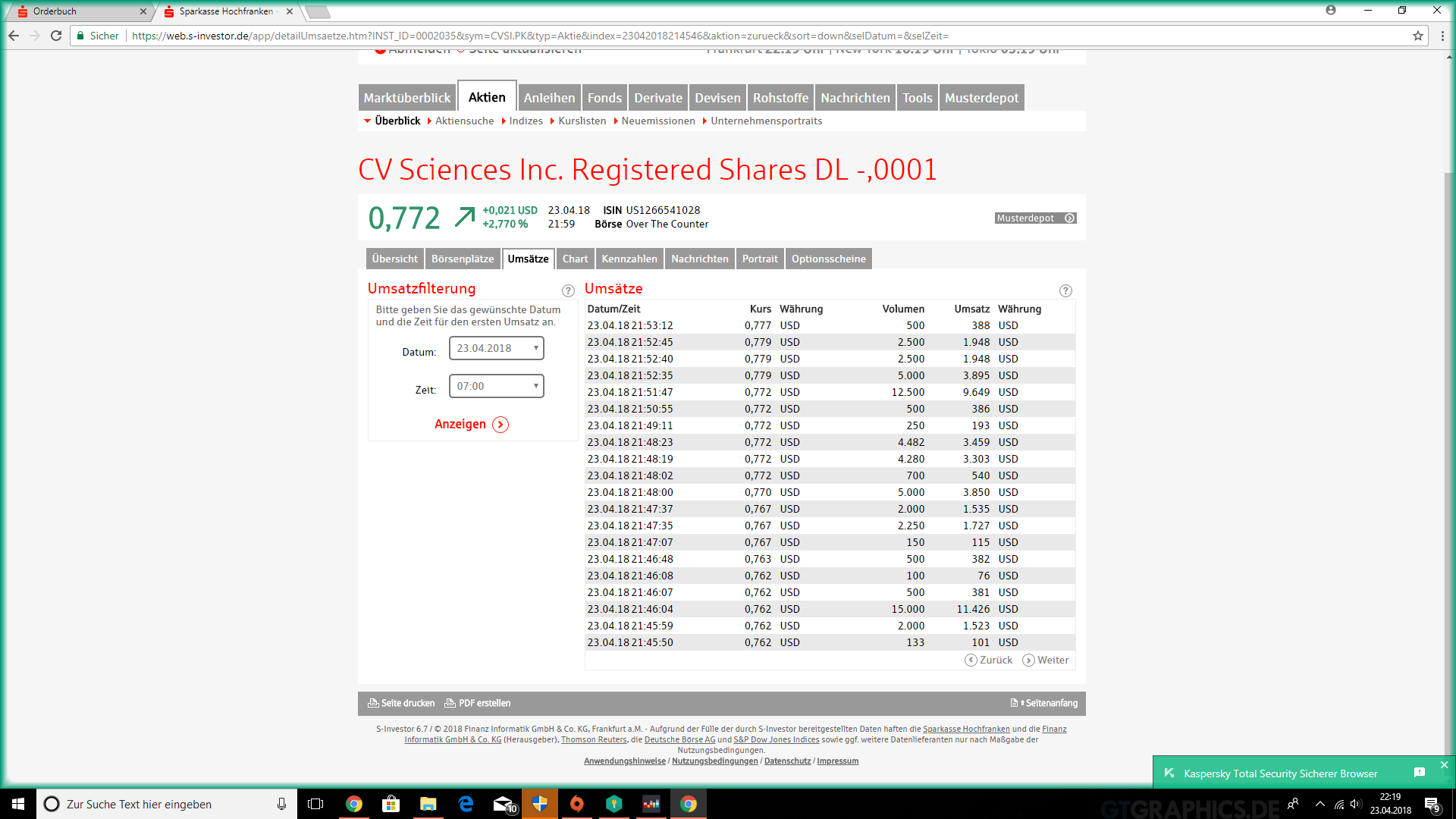Open the Impressum footer link
Screen dimensions: 1456x819
tap(837, 761)
